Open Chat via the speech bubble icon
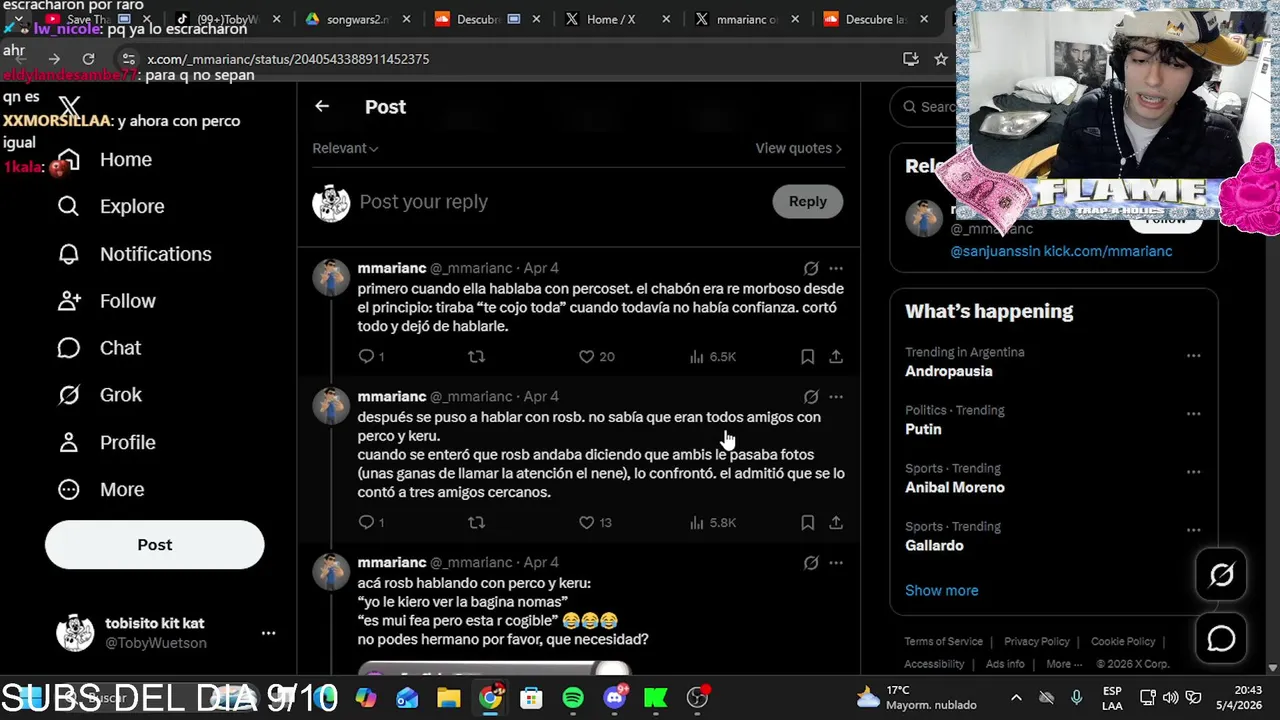The image size is (1280, 720). (68, 348)
